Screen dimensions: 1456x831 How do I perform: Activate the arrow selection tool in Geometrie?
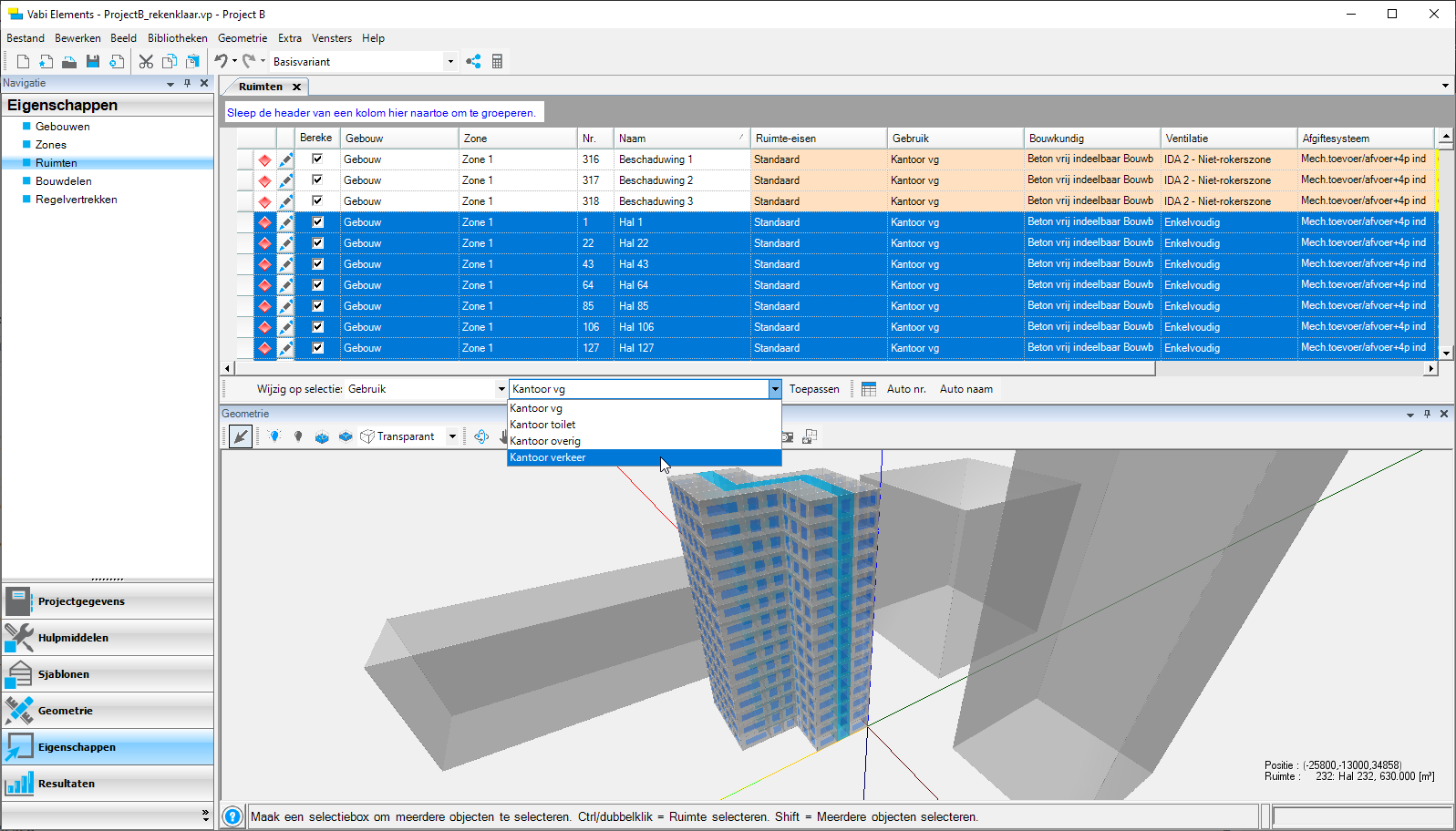coord(241,436)
